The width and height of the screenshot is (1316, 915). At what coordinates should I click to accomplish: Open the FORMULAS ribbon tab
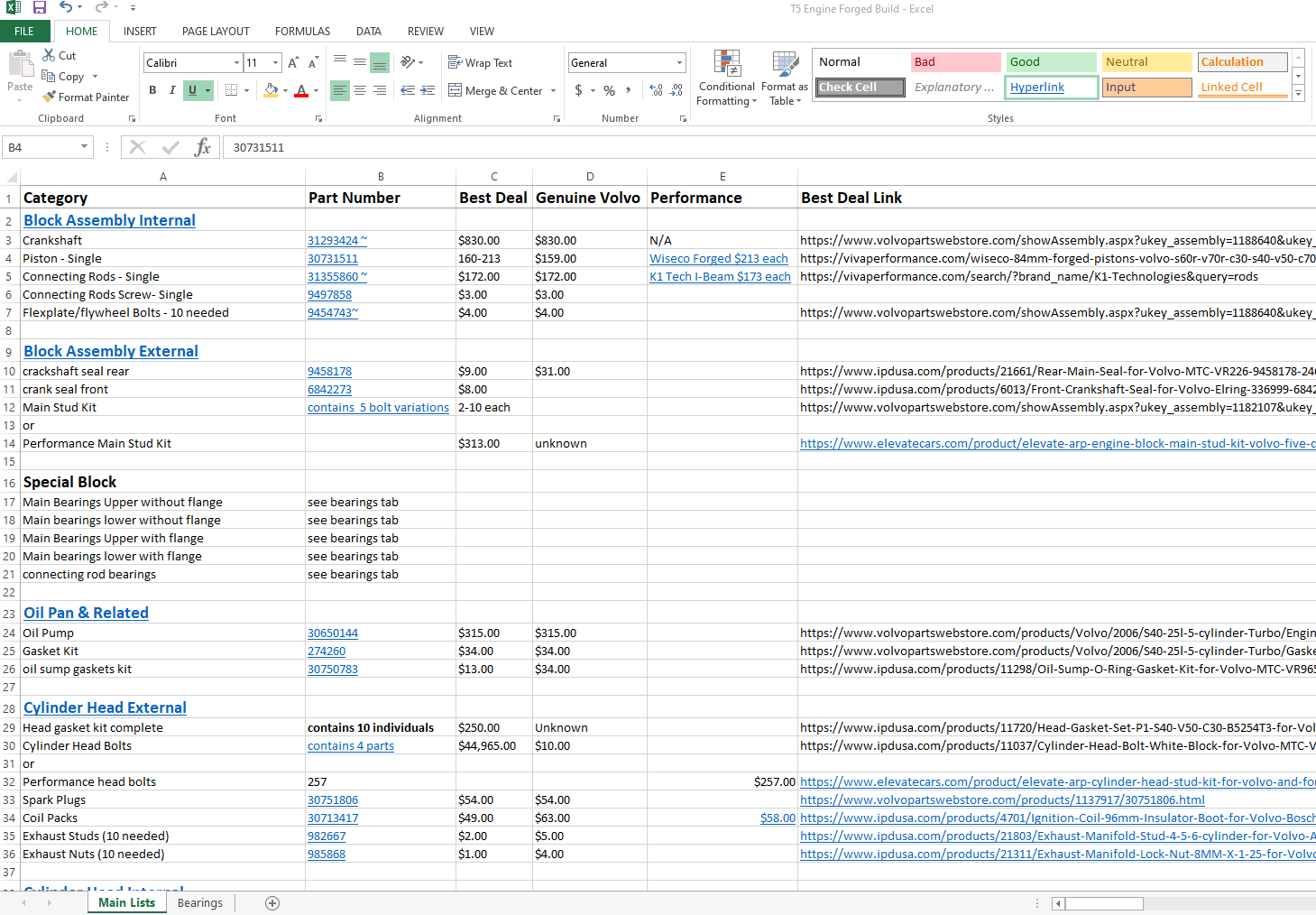point(302,31)
